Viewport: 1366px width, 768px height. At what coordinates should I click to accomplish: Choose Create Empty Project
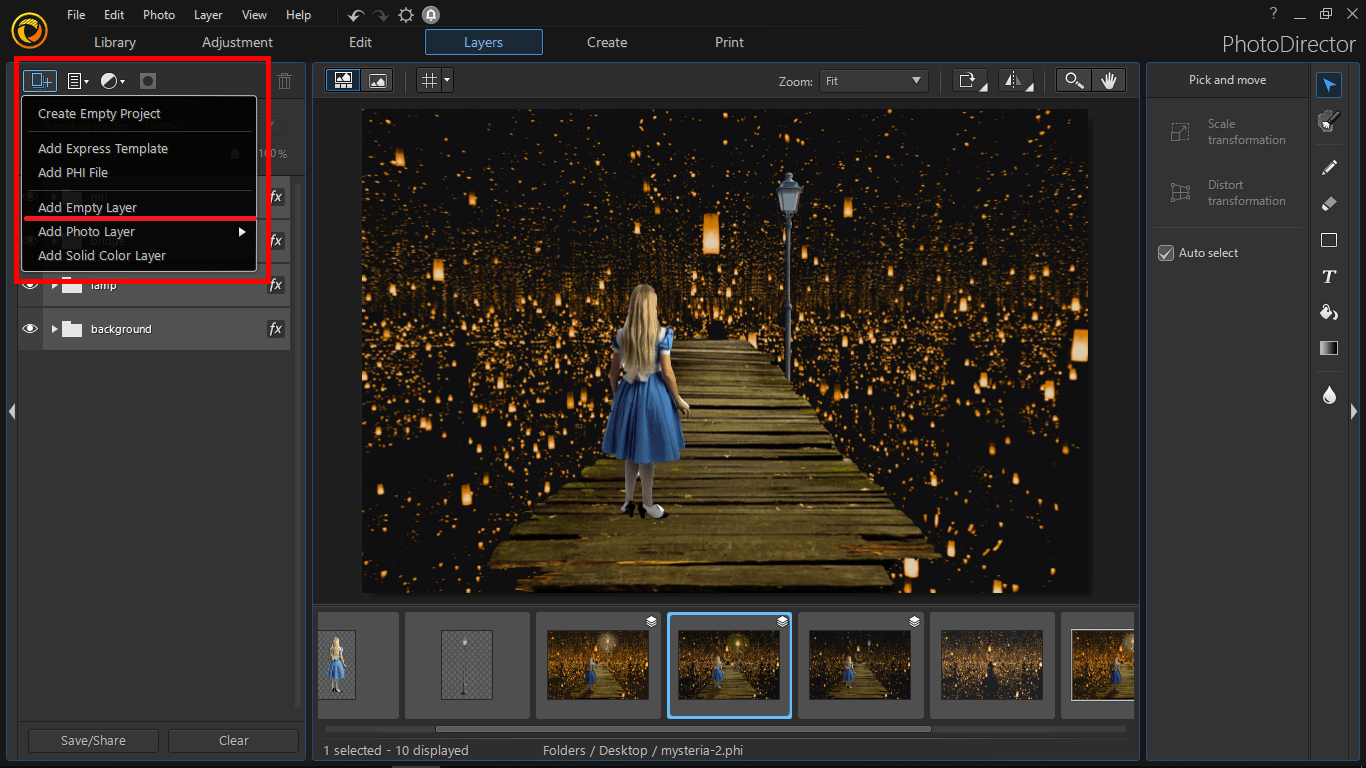tap(99, 114)
